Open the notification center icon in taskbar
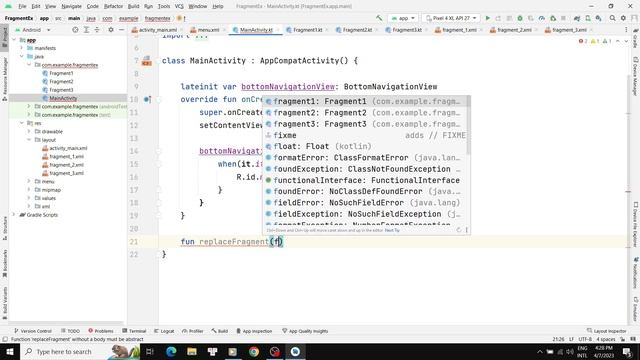 (x=627, y=351)
